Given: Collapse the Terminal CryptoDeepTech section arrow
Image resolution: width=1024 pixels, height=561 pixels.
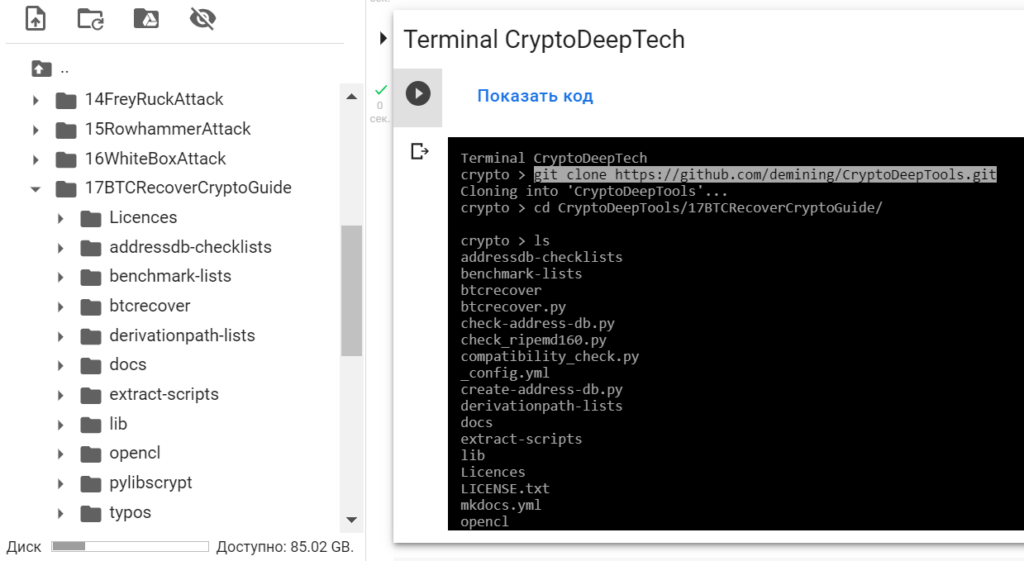Looking at the screenshot, I should [383, 39].
